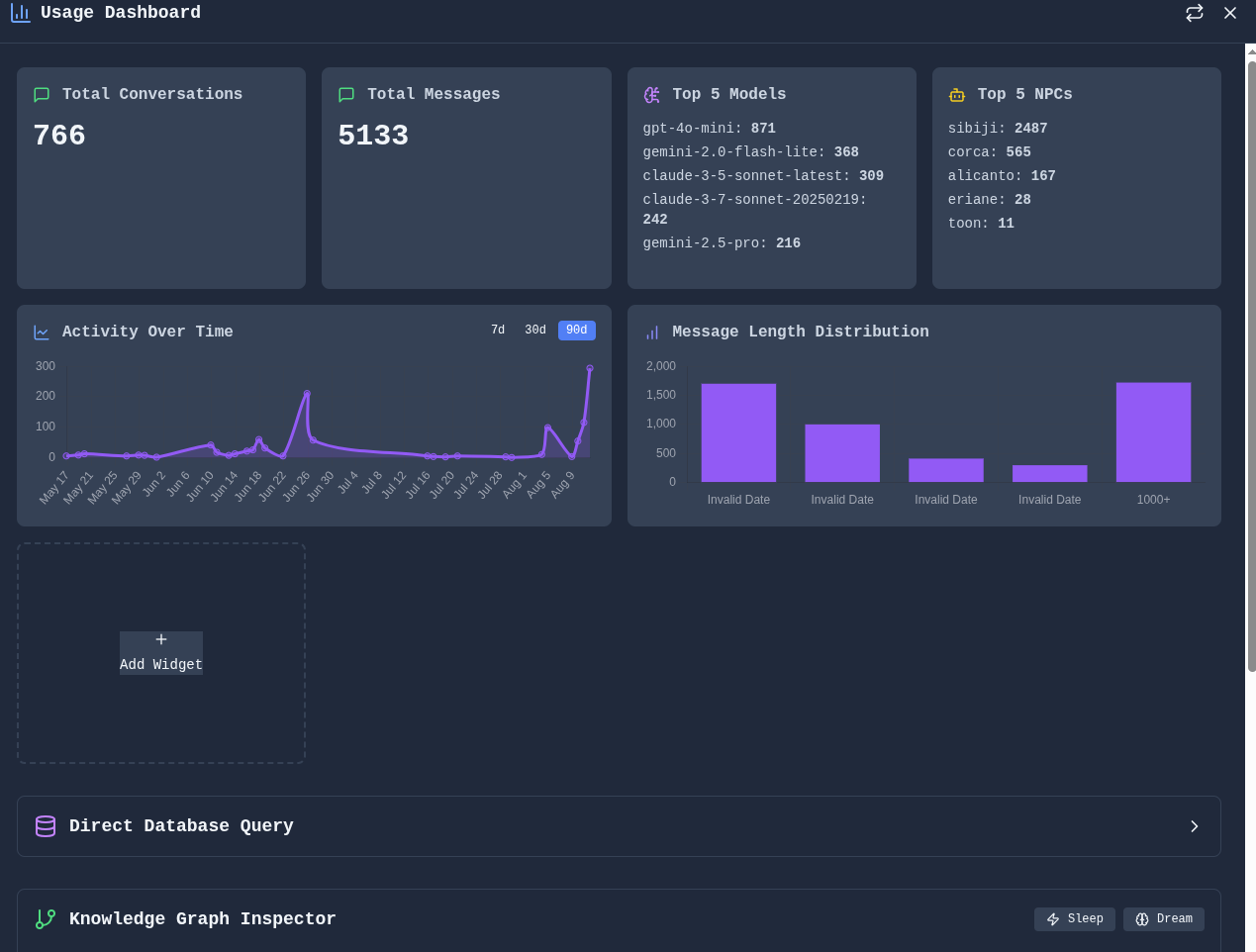
Task: Select the 90d time range option
Action: pyautogui.click(x=576, y=330)
